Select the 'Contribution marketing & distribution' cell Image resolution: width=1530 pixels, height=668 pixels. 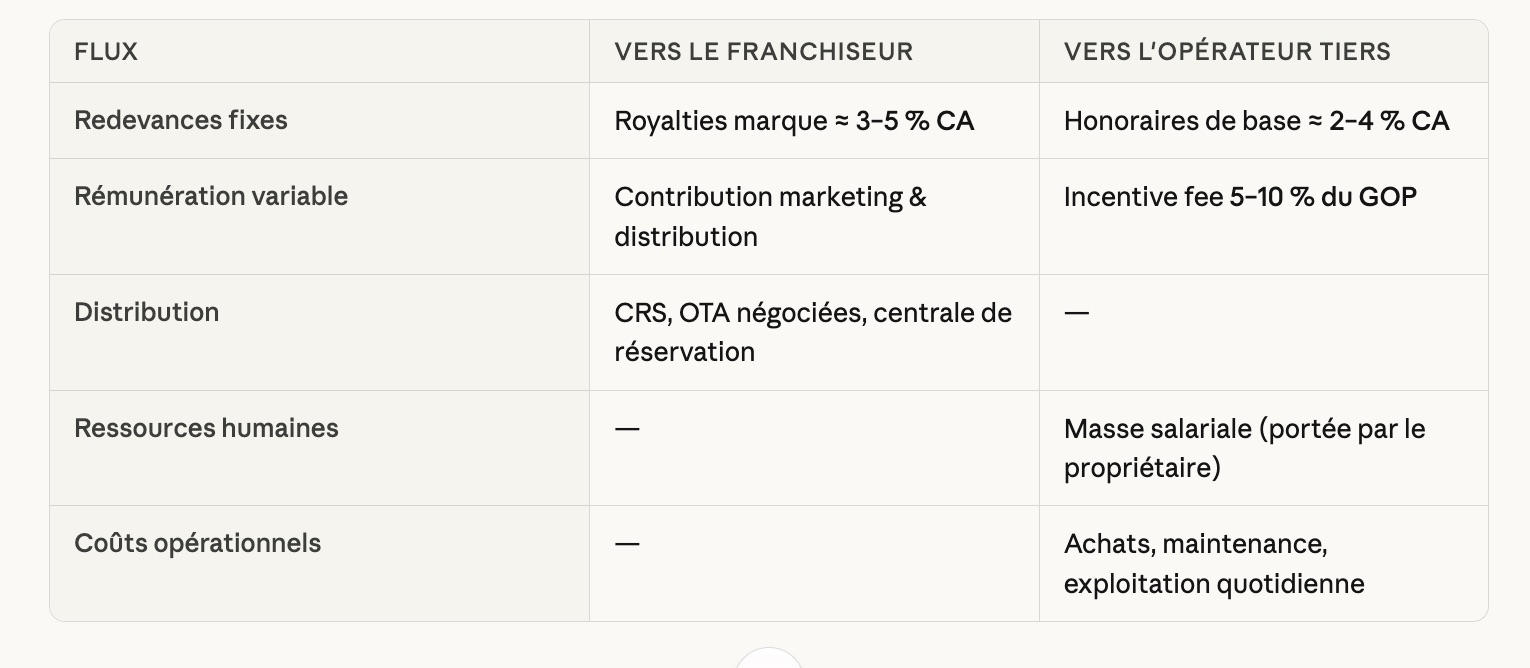coord(770,216)
